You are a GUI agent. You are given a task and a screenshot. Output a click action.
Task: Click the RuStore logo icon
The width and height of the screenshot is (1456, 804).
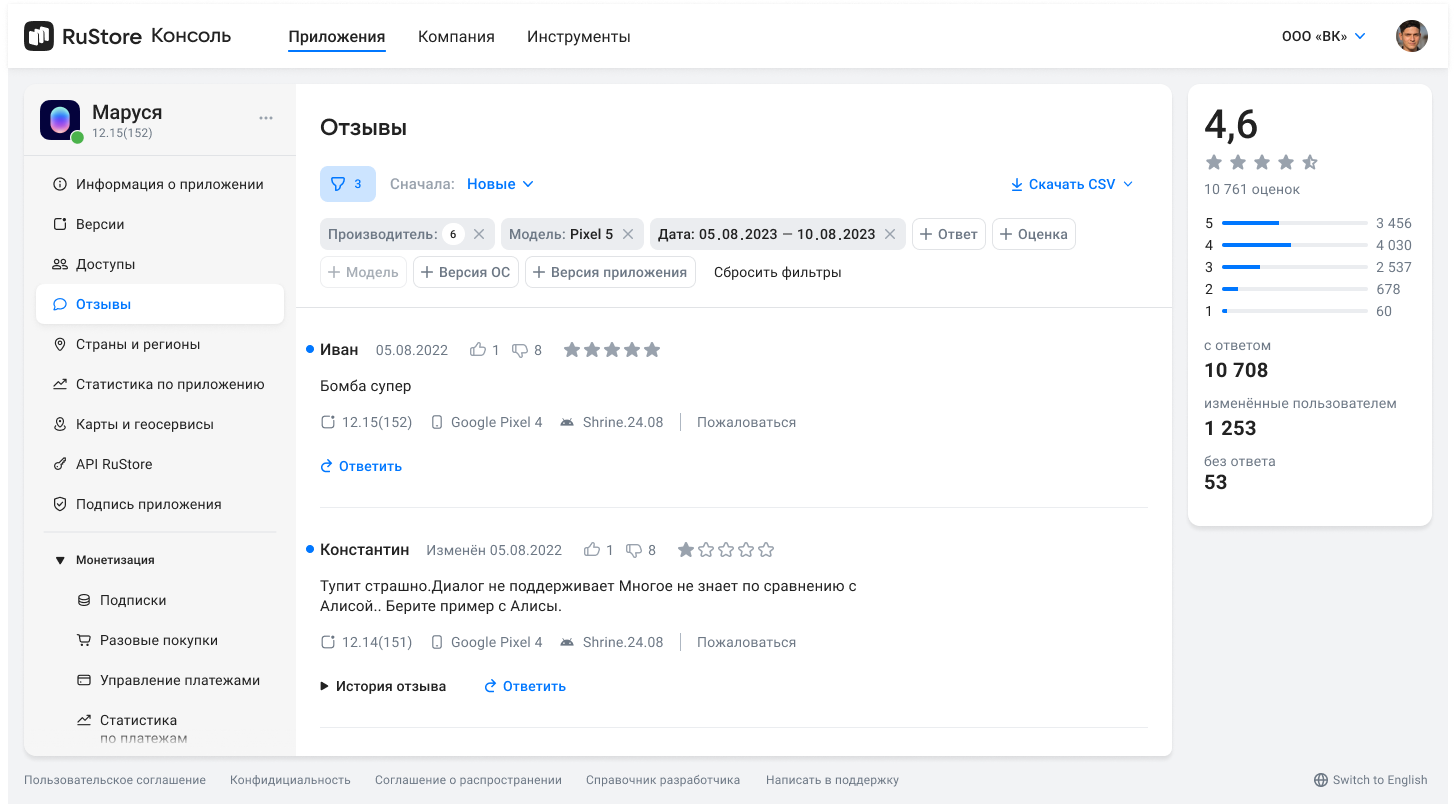coord(39,37)
